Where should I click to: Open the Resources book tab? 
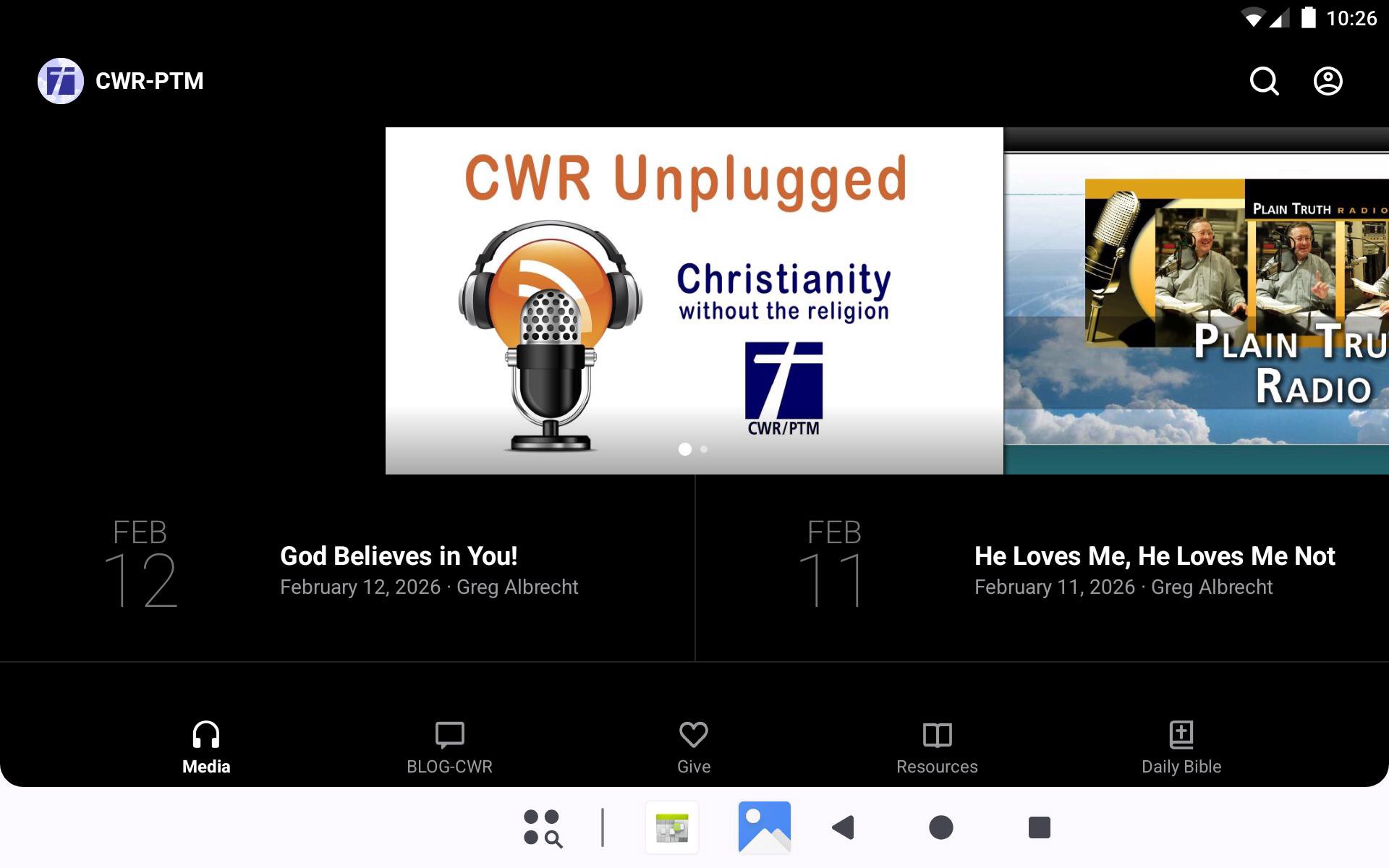pos(937,747)
